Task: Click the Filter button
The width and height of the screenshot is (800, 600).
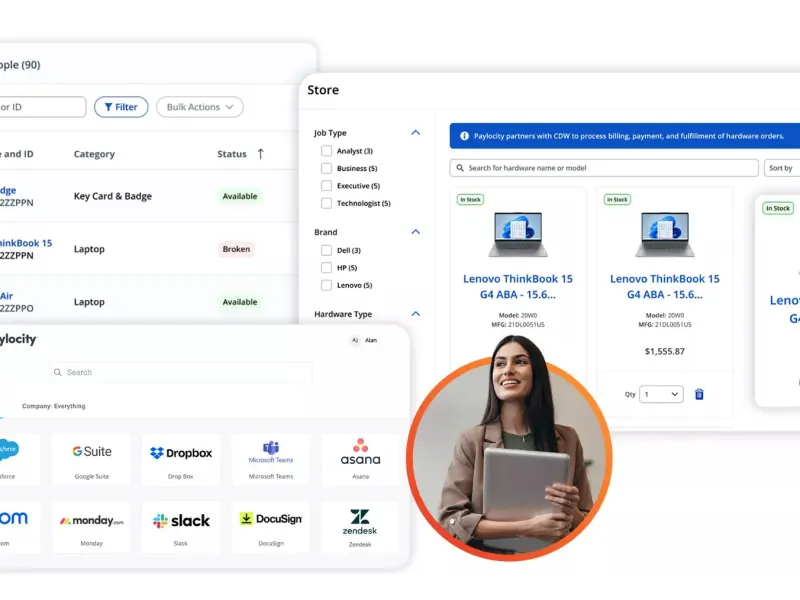Action: point(121,107)
